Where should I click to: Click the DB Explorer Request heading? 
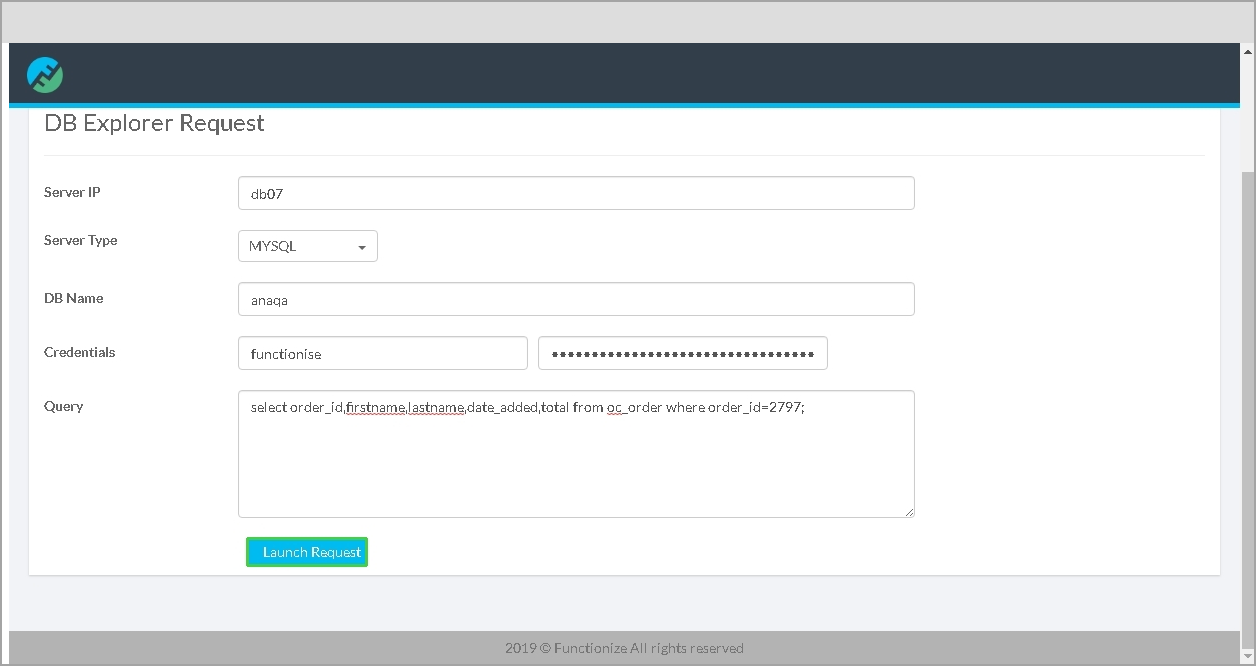[x=154, y=123]
